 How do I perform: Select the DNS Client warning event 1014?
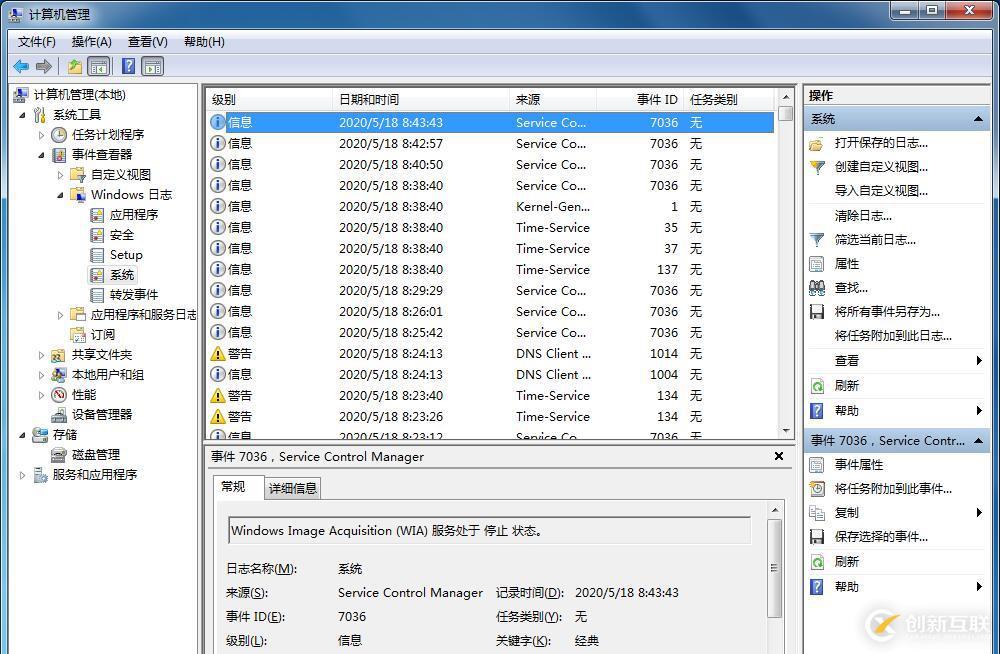click(491, 353)
